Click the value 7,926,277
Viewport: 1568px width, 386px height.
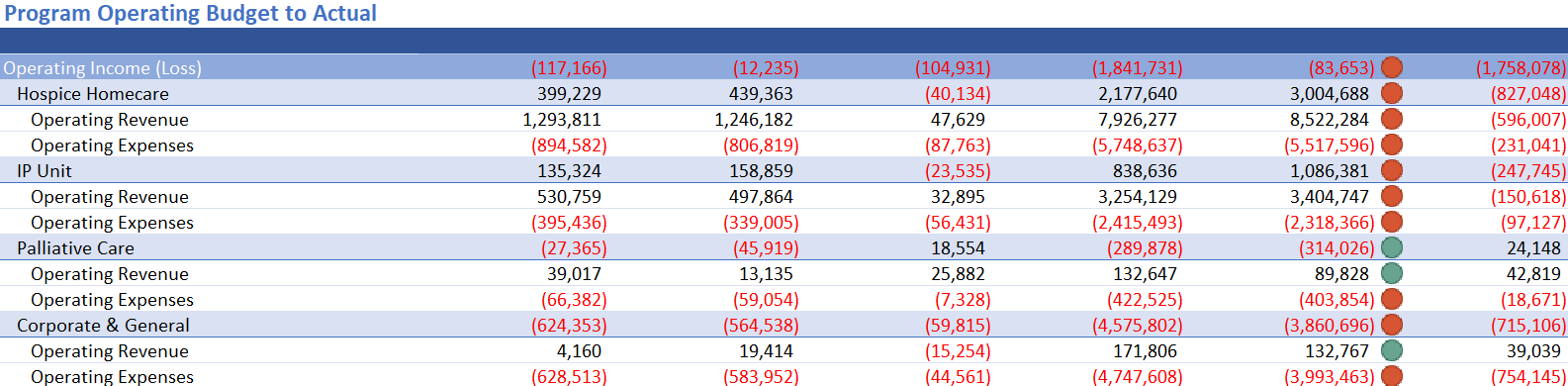1138,120
